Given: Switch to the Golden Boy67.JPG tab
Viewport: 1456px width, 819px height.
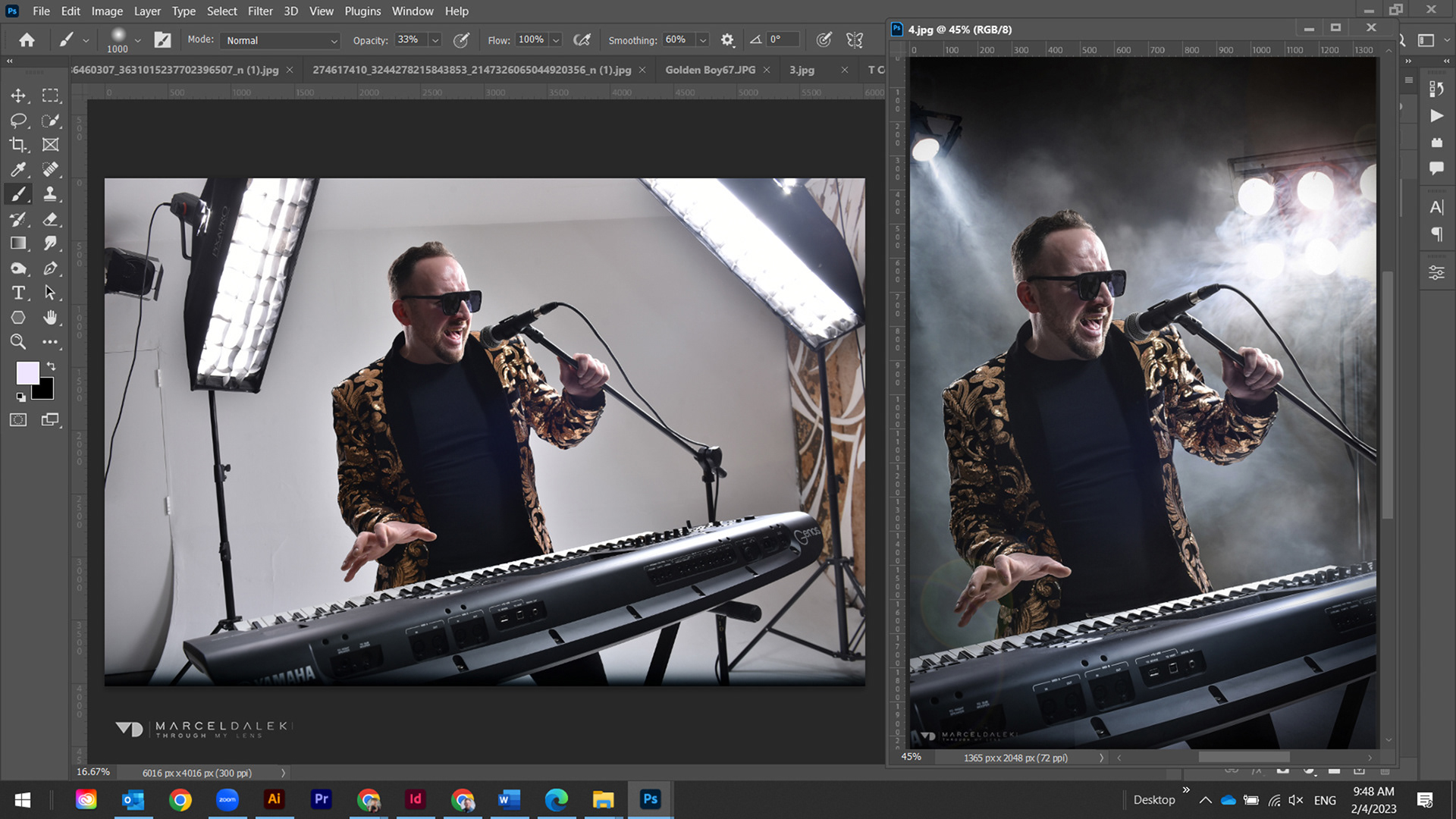Looking at the screenshot, I should pyautogui.click(x=710, y=70).
